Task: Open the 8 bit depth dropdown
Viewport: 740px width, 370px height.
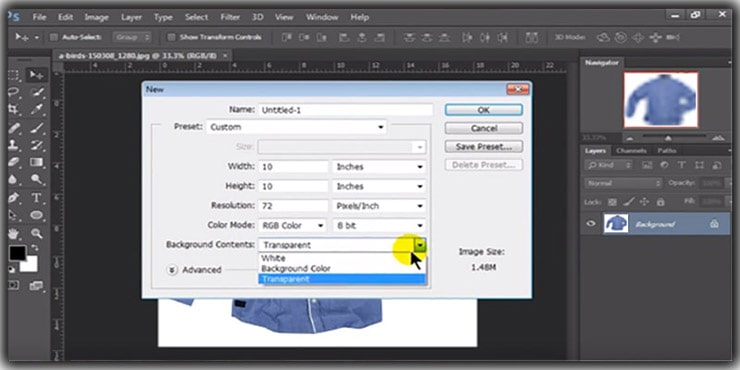Action: 379,226
